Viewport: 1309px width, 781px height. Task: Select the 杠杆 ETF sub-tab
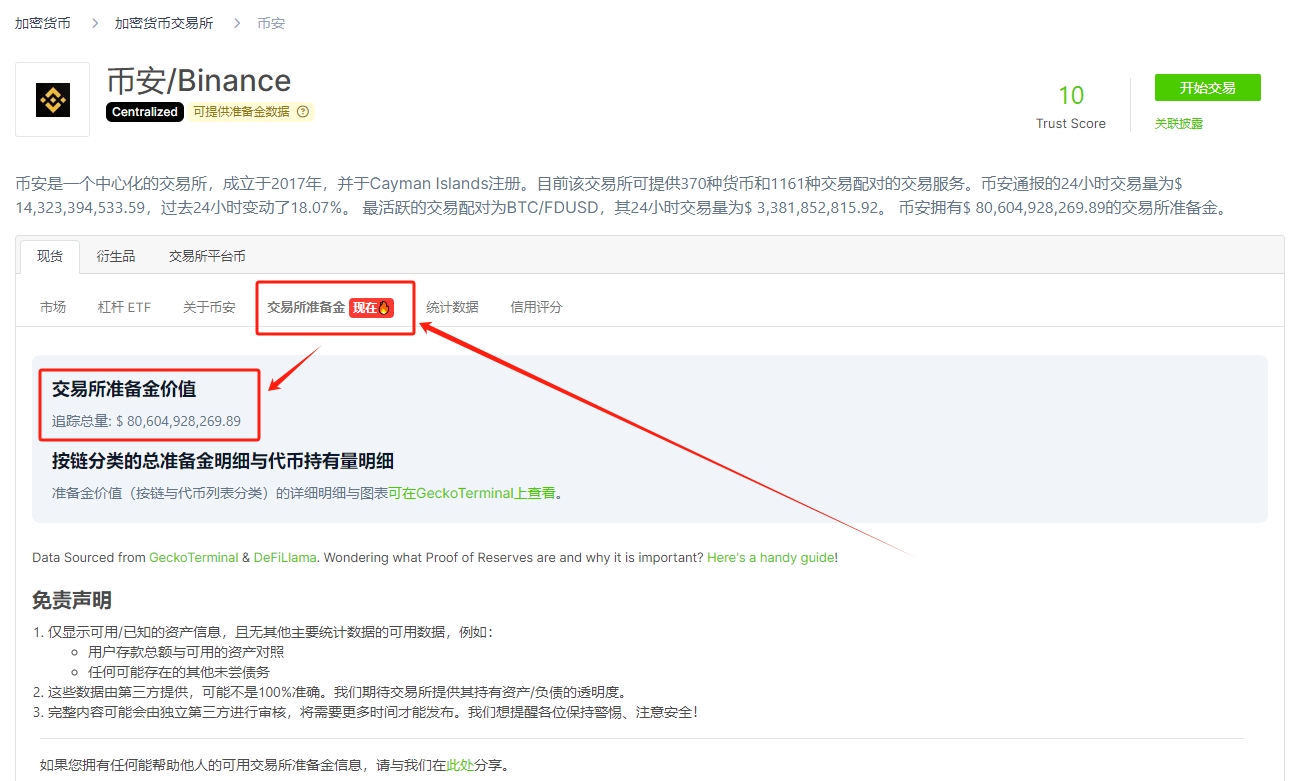tap(125, 307)
